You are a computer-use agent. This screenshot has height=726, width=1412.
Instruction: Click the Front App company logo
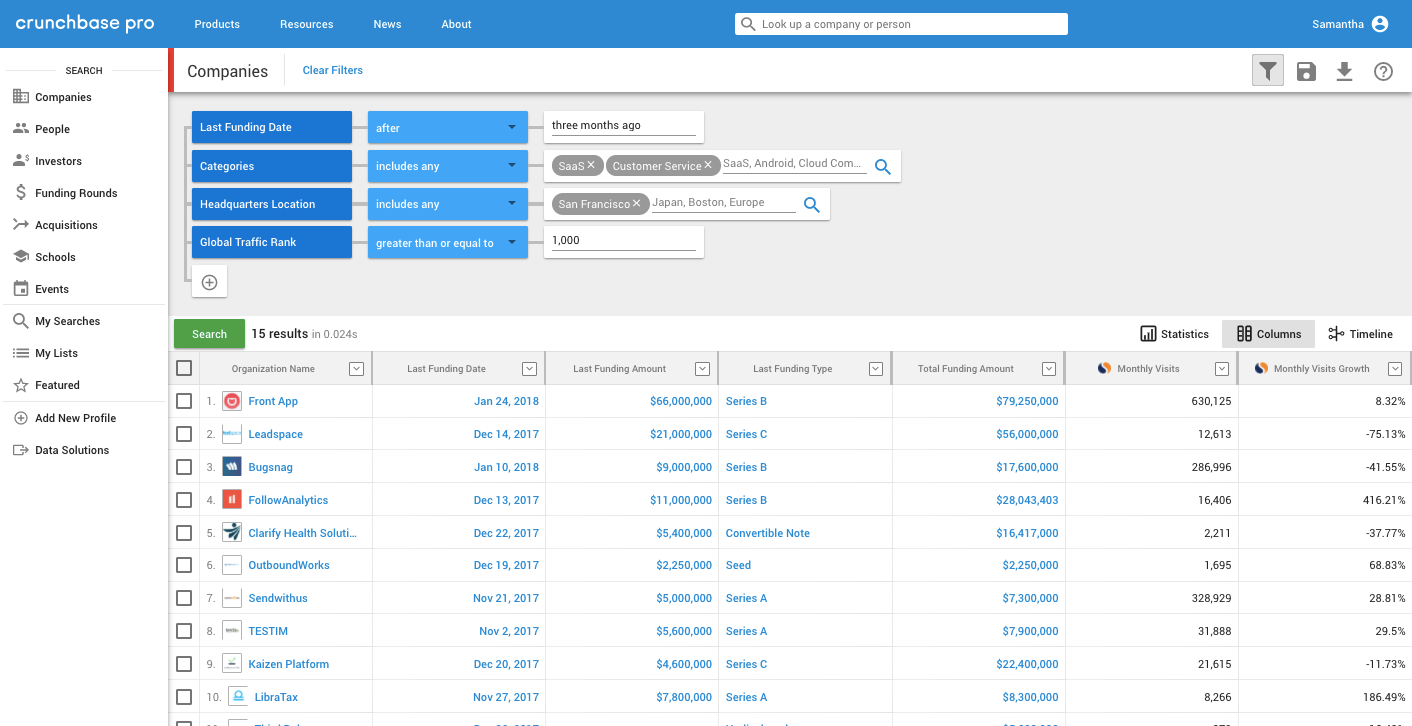[x=232, y=401]
